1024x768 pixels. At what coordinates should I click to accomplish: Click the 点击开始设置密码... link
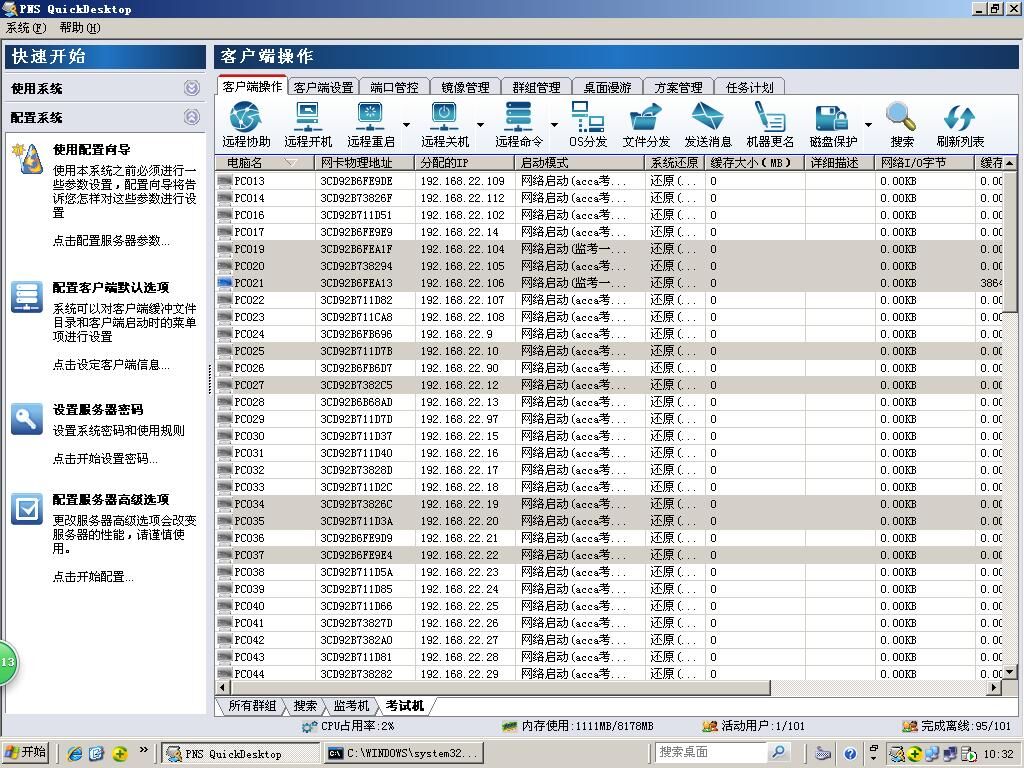pos(105,459)
